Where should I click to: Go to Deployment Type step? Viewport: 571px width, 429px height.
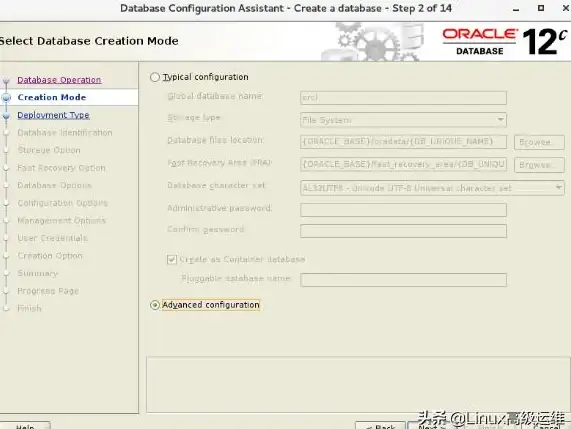pos(54,115)
